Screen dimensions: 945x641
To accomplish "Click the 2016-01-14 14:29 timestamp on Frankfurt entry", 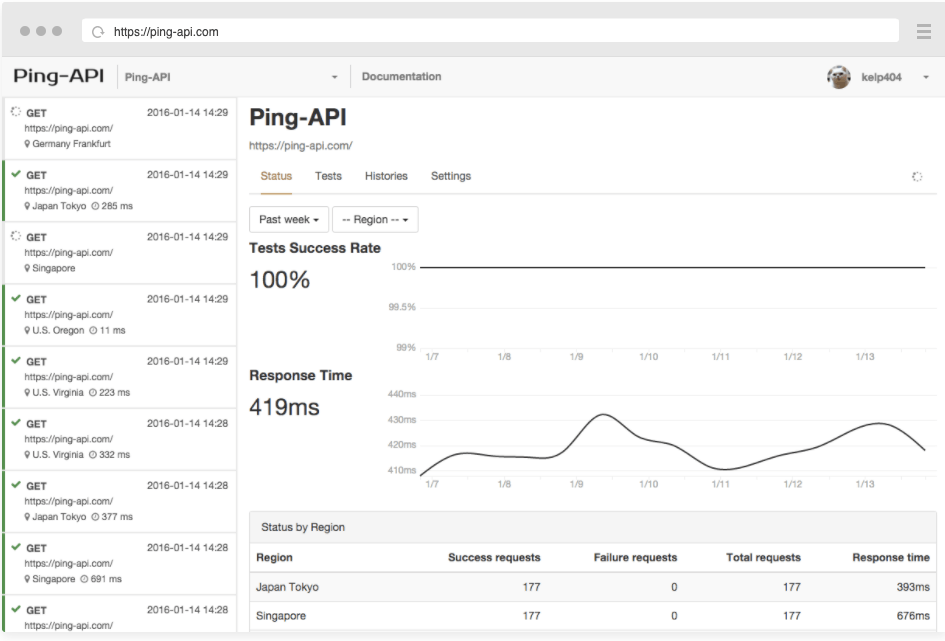I will coord(187,113).
